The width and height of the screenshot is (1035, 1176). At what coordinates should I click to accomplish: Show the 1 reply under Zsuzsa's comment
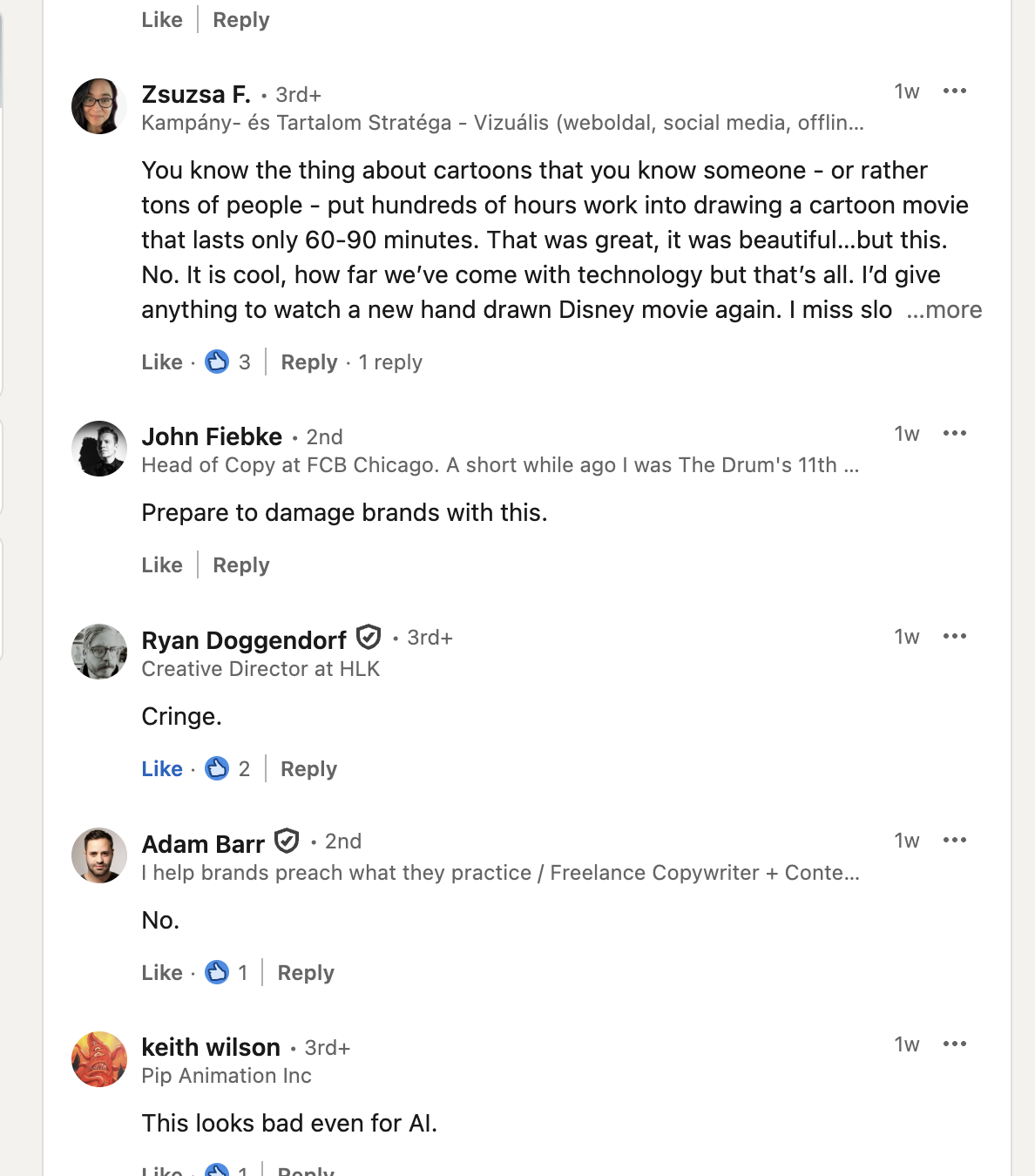pos(390,362)
